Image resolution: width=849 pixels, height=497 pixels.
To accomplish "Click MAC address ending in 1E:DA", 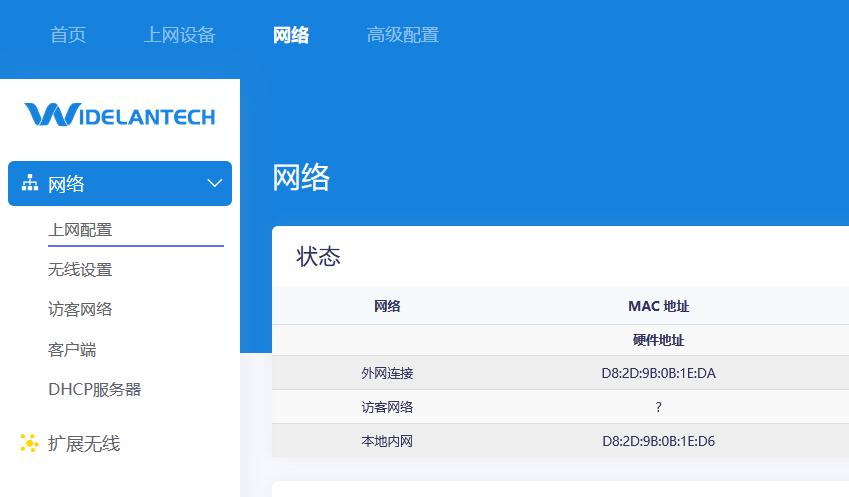I will 658,373.
